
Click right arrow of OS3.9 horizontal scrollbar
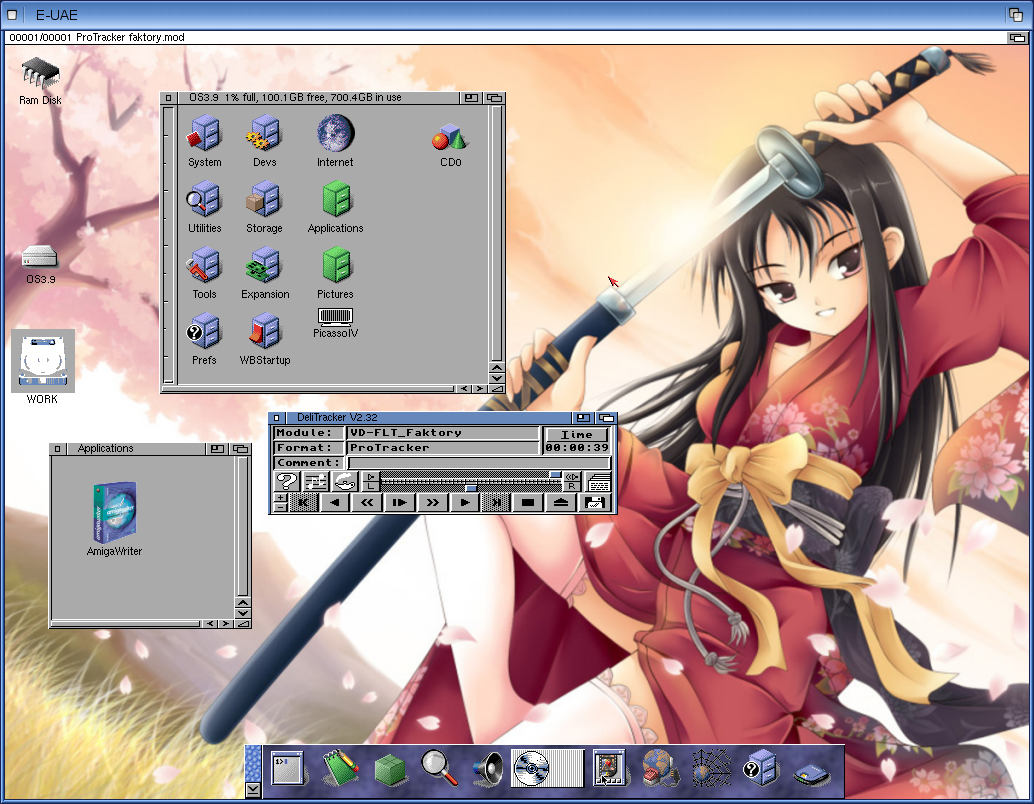480,389
